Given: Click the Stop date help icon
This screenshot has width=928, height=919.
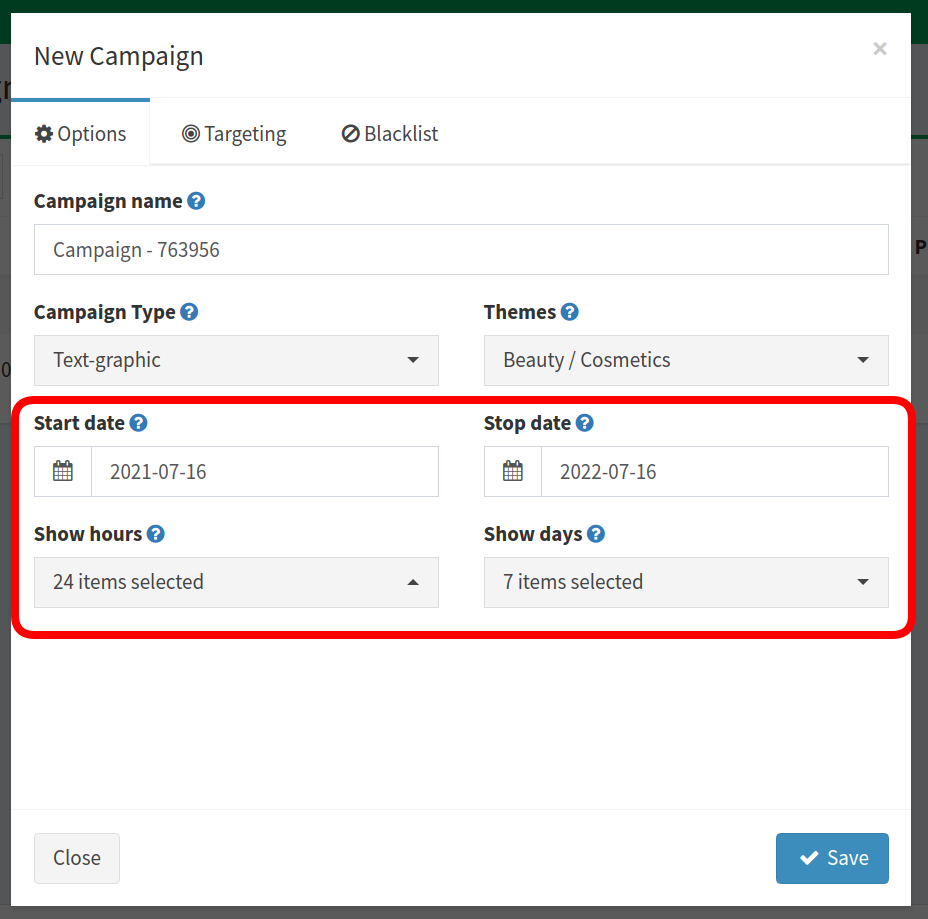Looking at the screenshot, I should click(x=584, y=423).
